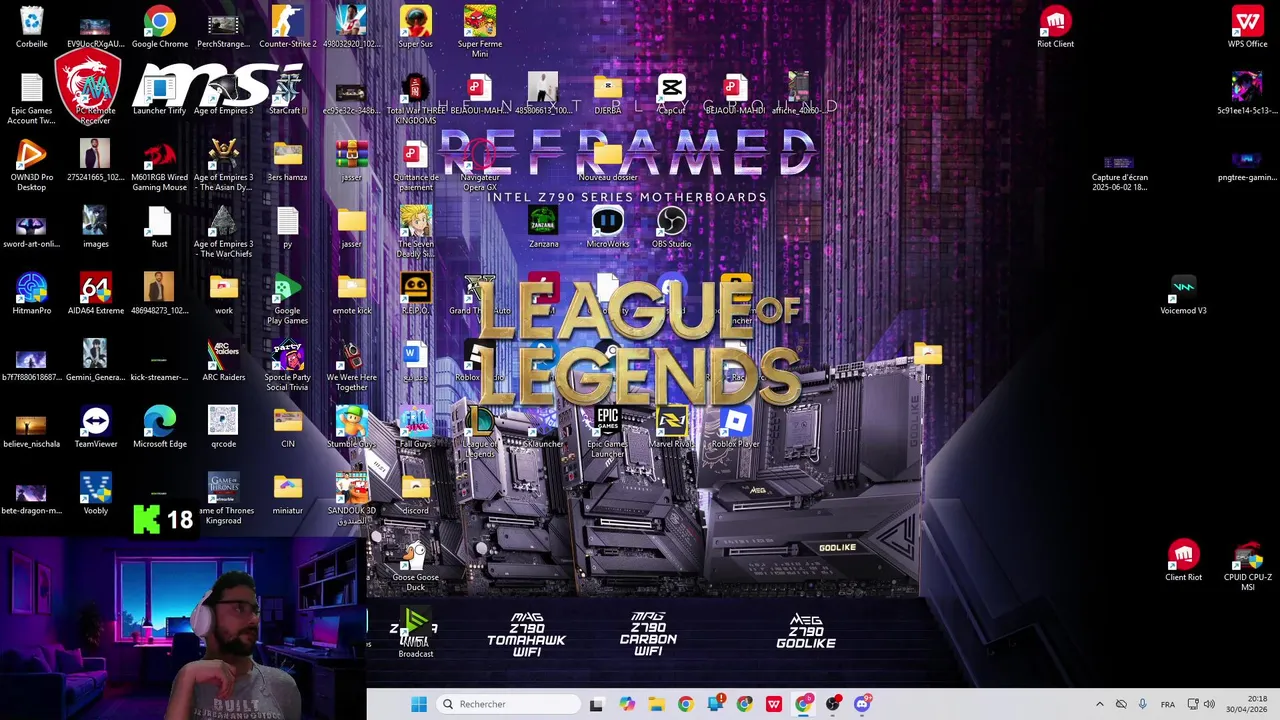Open the Sporcle Party Social Trivia icon
Screen dimensions: 1280x720
[x=288, y=366]
